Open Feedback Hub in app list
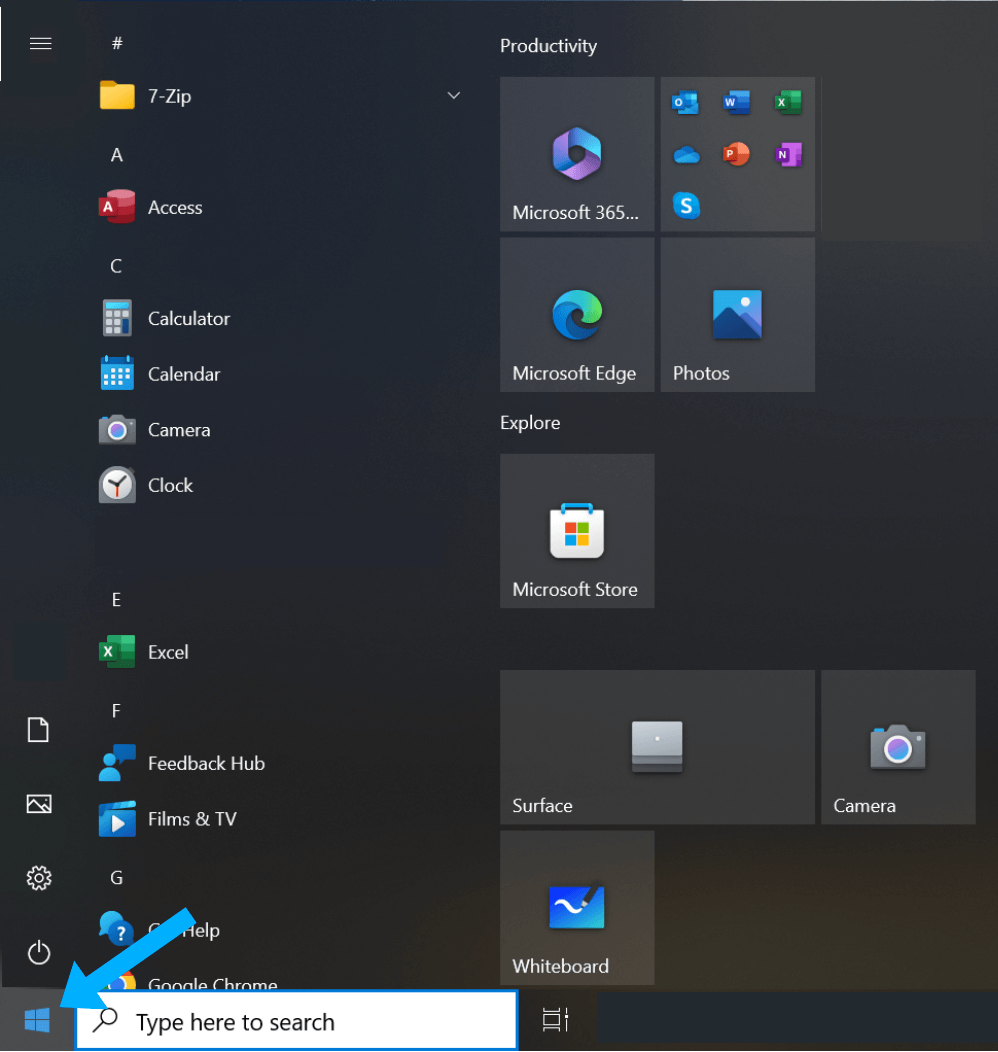Viewport: 998px width, 1052px height. (206, 764)
